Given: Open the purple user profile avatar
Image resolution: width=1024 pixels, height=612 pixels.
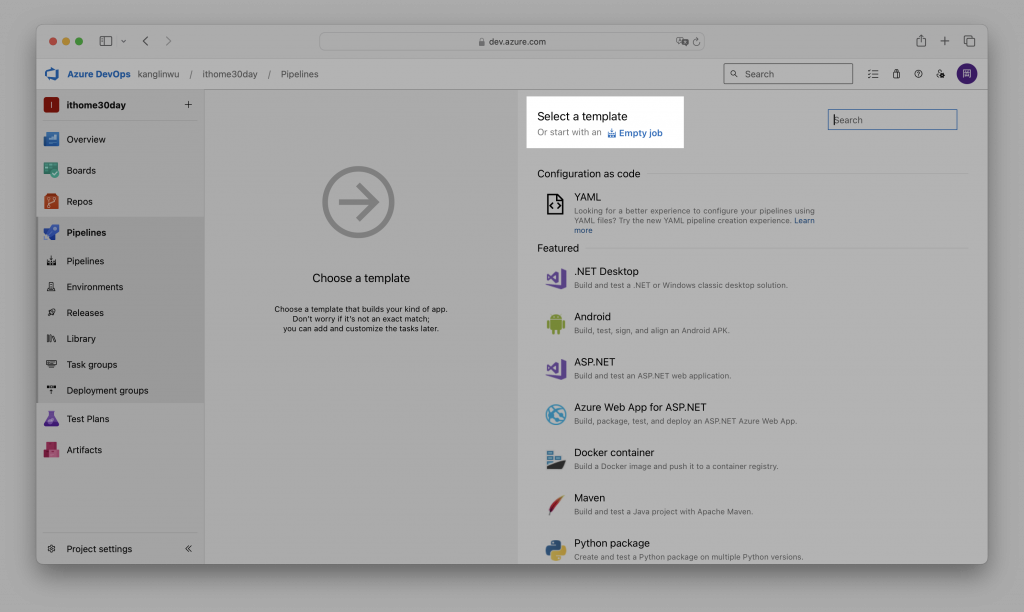Looking at the screenshot, I should click(x=967, y=74).
